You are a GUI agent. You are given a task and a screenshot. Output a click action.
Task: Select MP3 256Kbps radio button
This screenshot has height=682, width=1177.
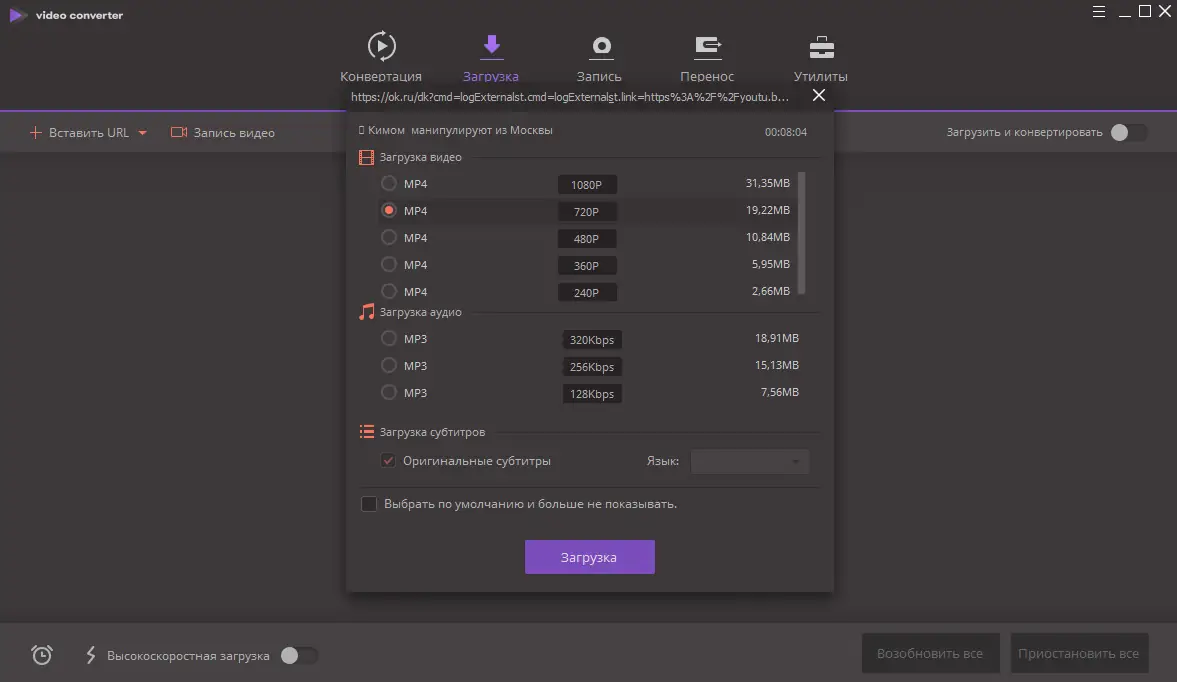pos(388,365)
